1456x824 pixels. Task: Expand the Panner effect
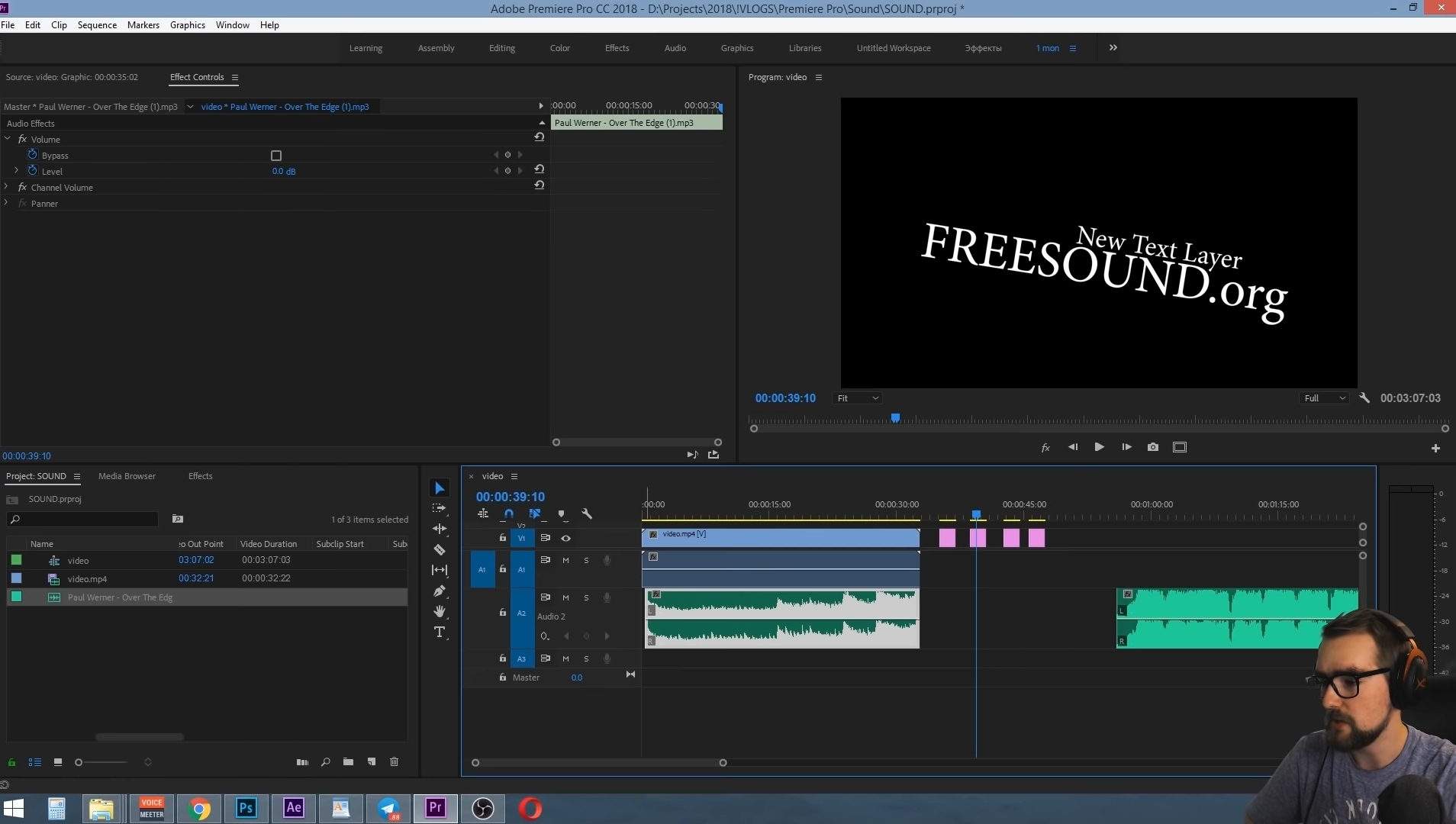point(7,203)
